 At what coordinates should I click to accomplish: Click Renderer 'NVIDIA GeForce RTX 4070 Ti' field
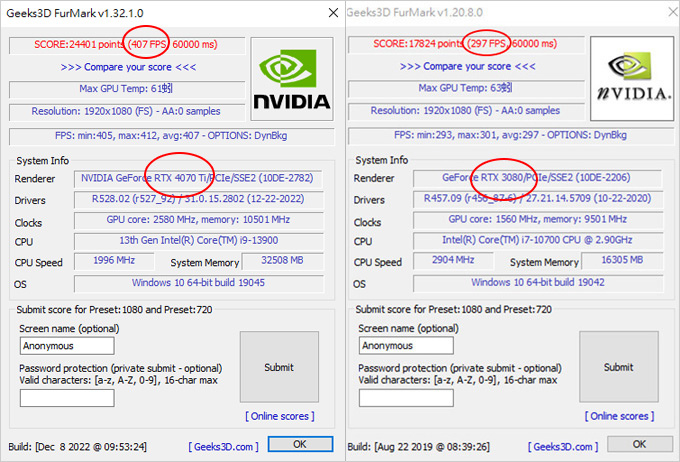pyautogui.click(x=198, y=178)
